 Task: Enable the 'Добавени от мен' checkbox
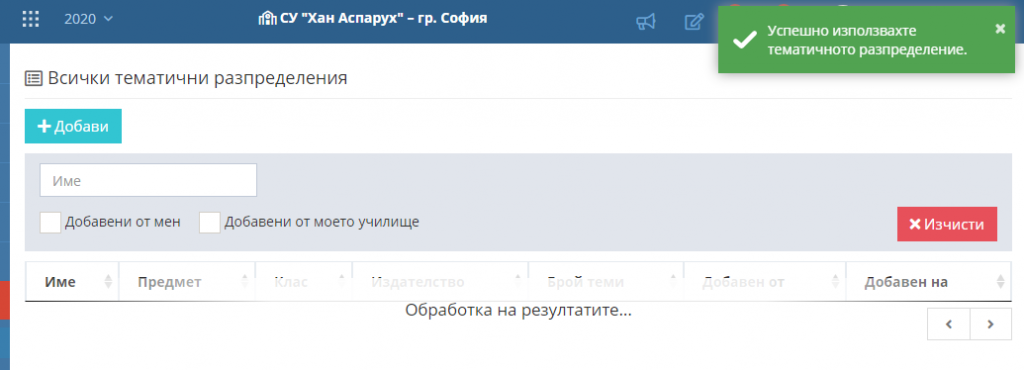click(x=50, y=223)
